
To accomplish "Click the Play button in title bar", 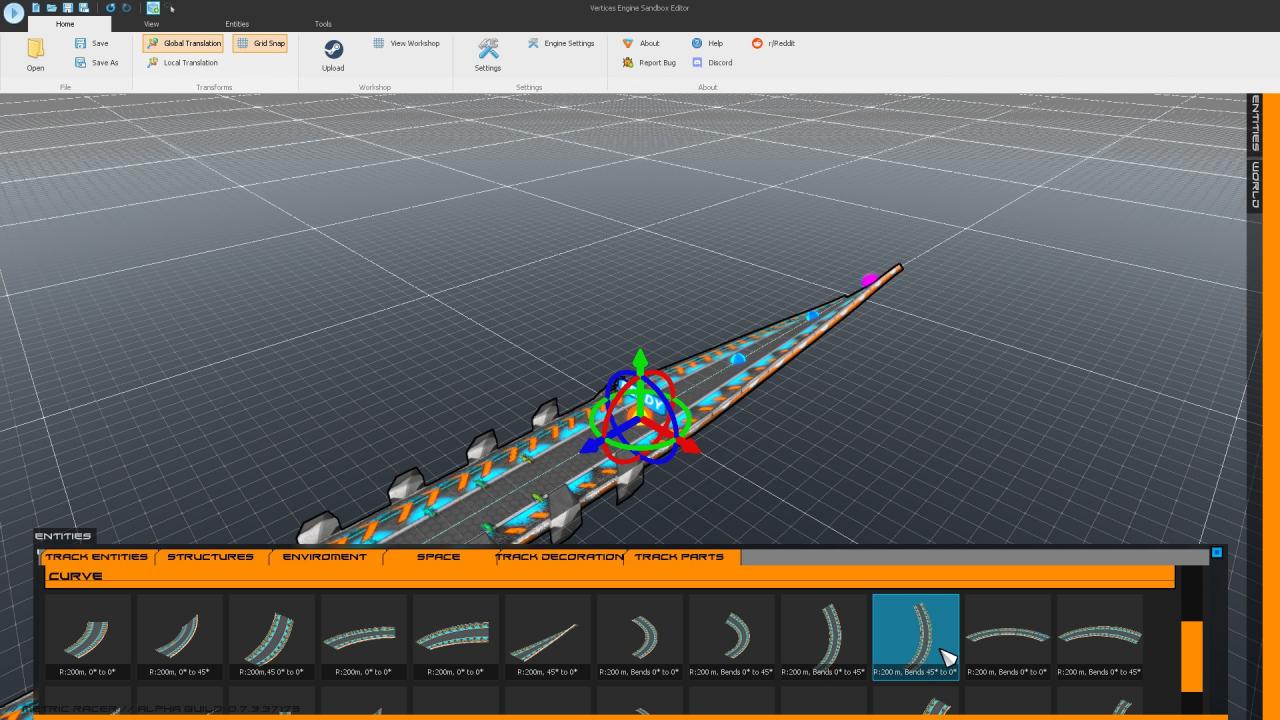I will point(14,13).
